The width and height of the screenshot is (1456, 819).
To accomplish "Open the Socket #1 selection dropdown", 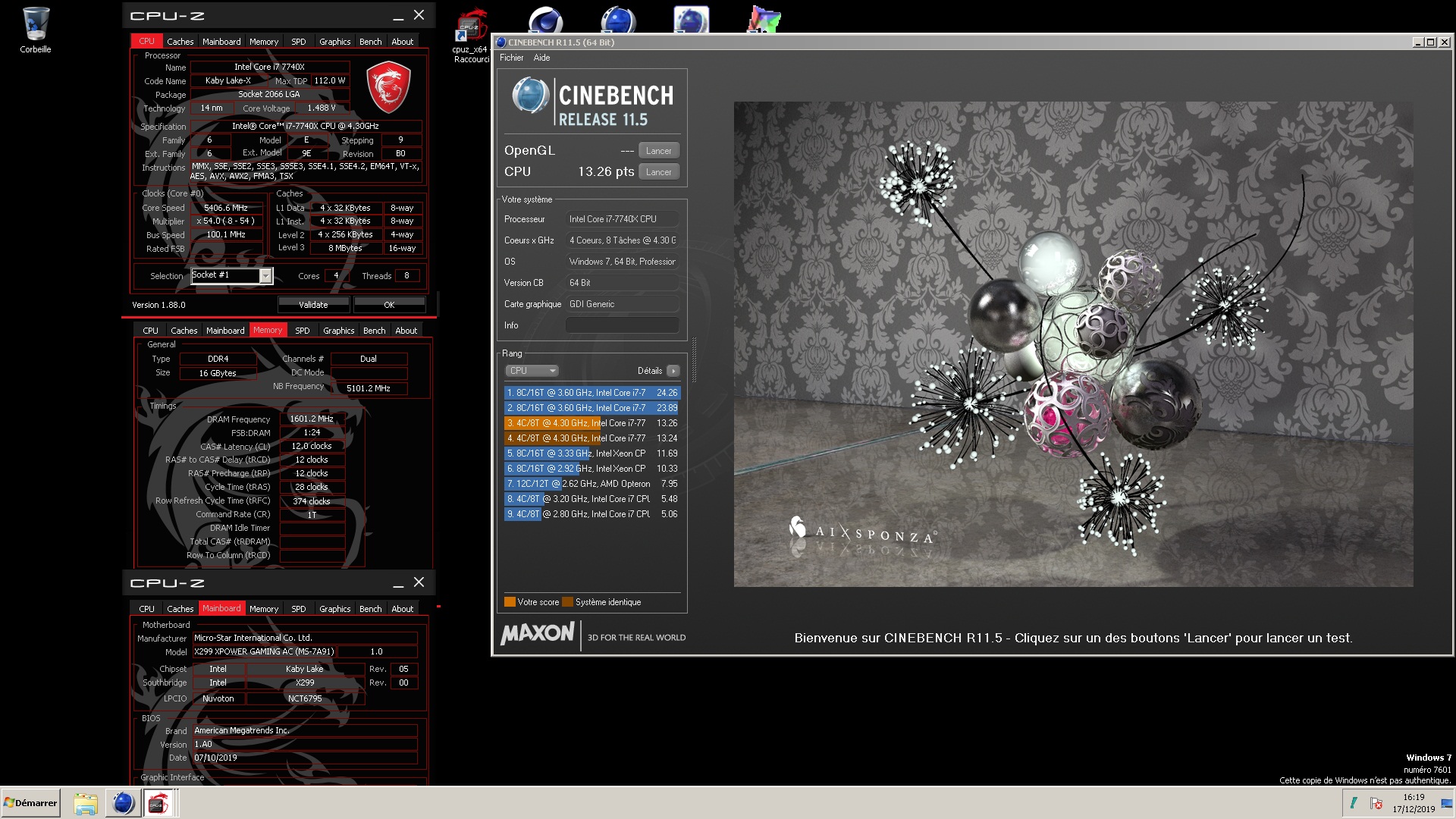I will tap(231, 275).
